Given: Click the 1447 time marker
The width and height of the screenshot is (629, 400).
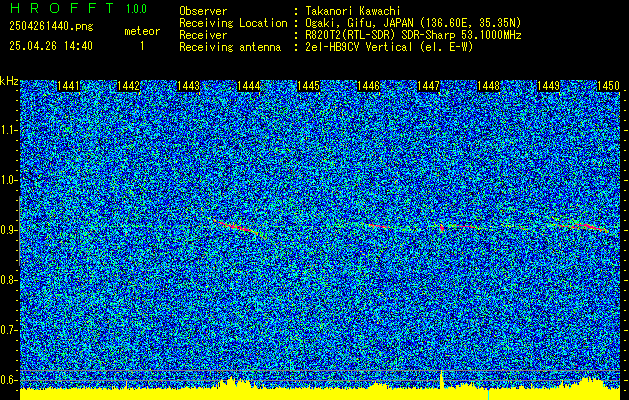Looking at the screenshot, I should coord(428,86).
